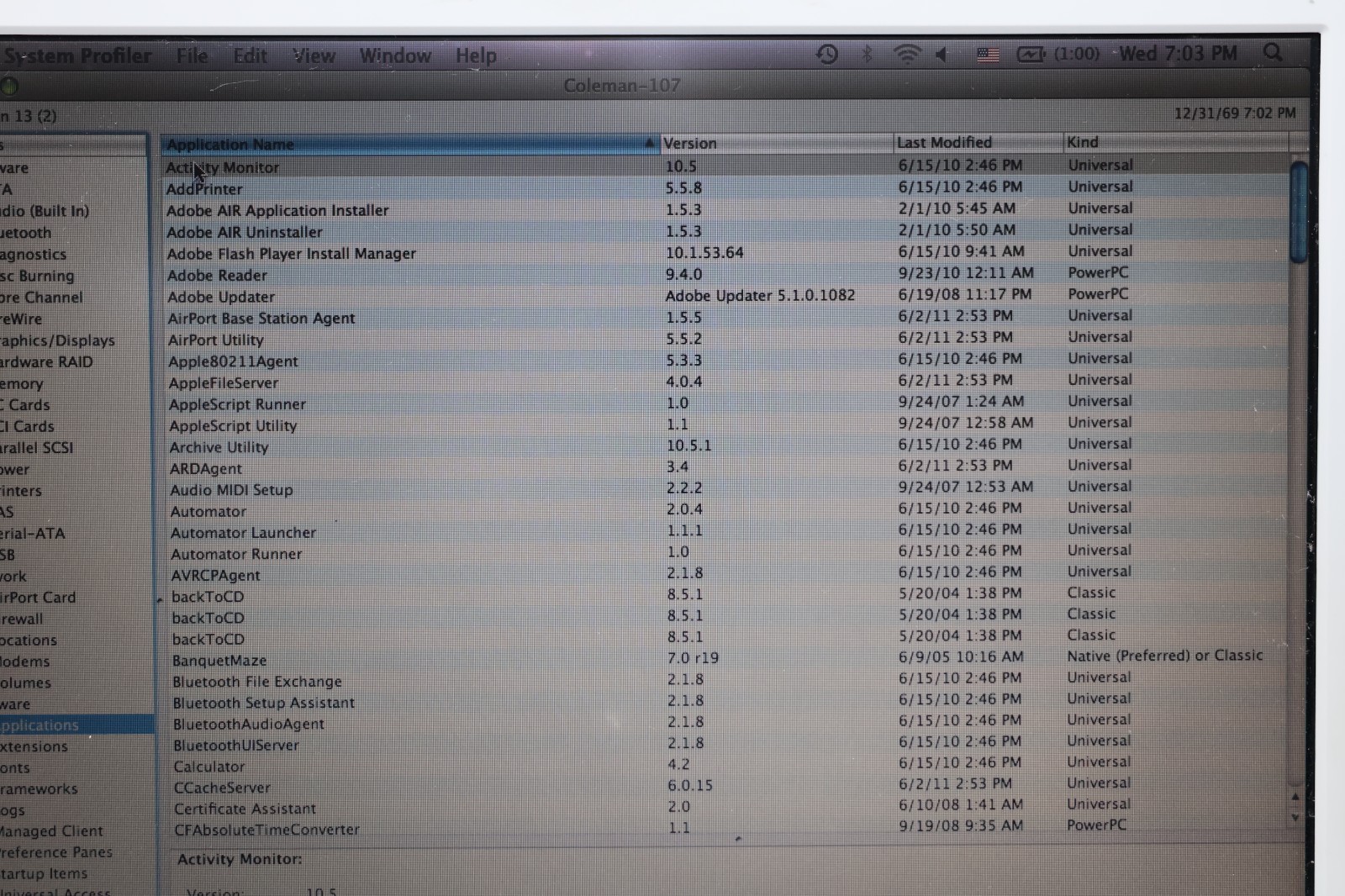Open the System Profiler application menu
This screenshot has height=896, width=1345.
[76, 56]
